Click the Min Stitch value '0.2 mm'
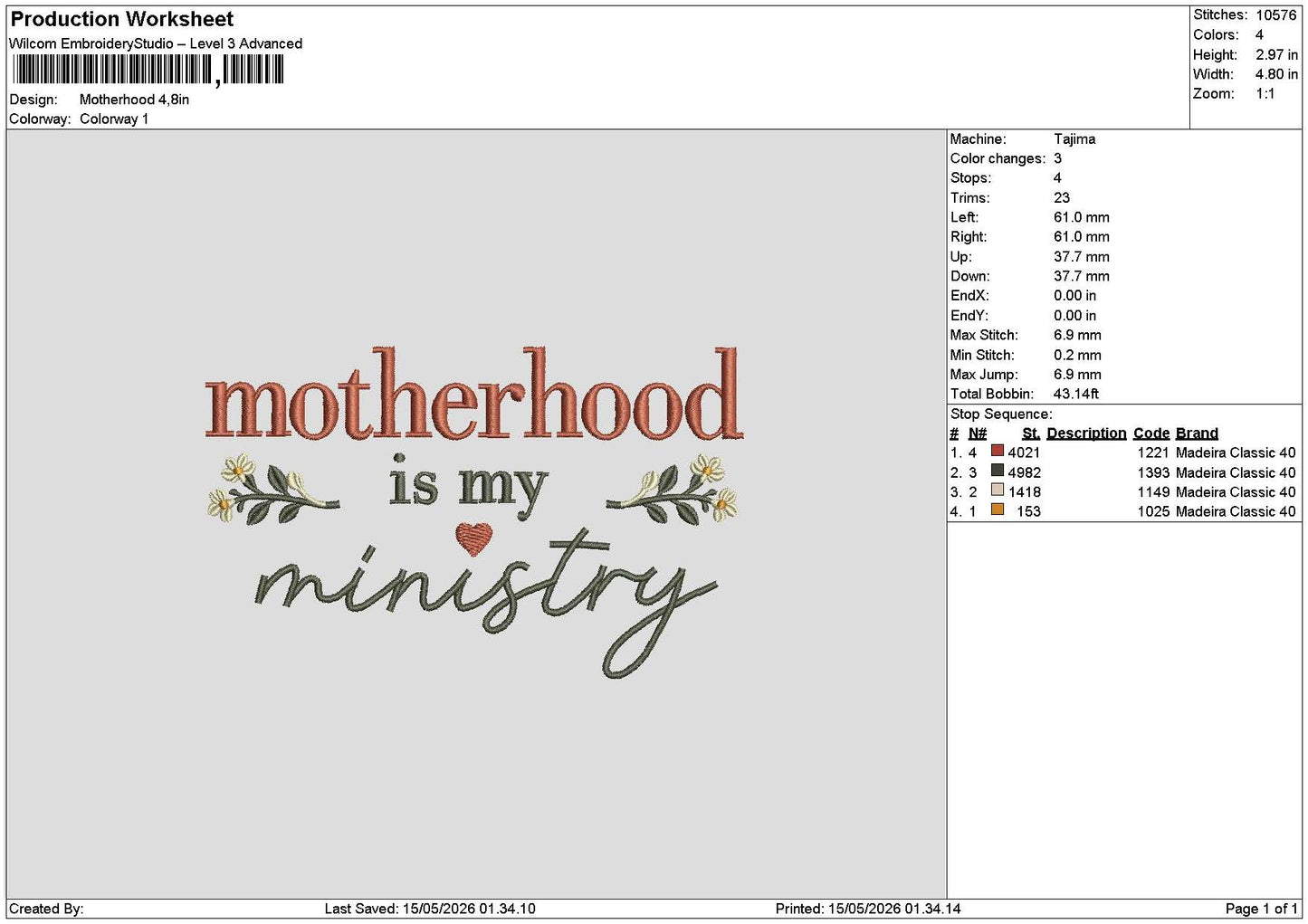The image size is (1308, 924). (x=1077, y=355)
